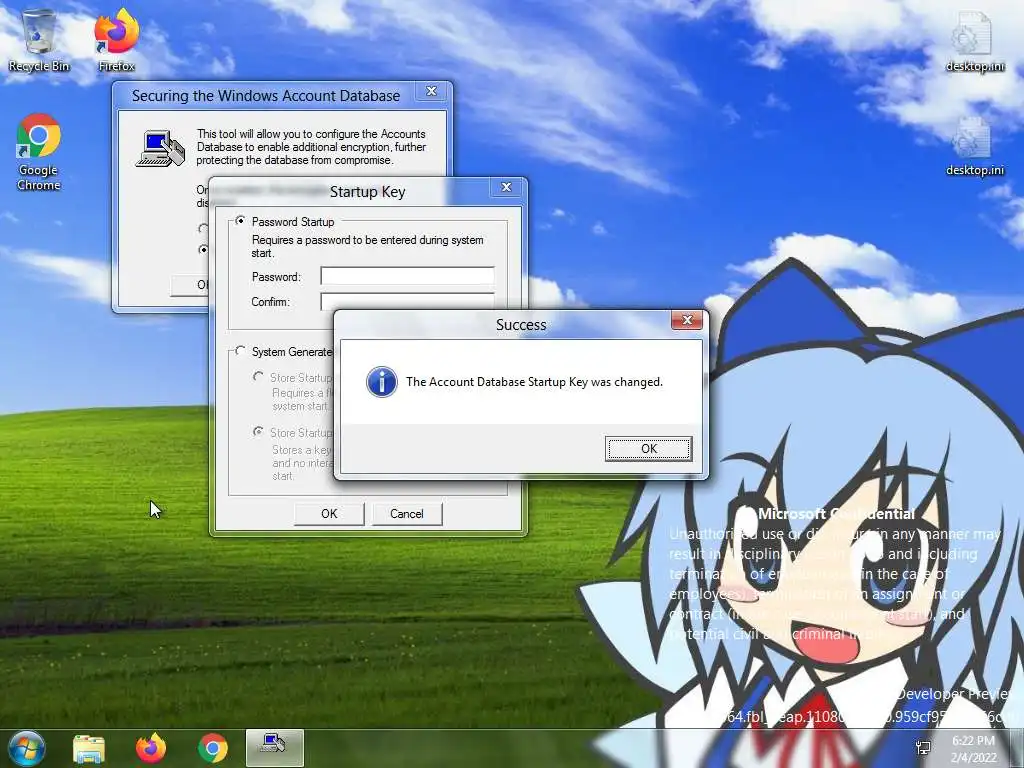Open Firefox from the taskbar

(x=151, y=748)
